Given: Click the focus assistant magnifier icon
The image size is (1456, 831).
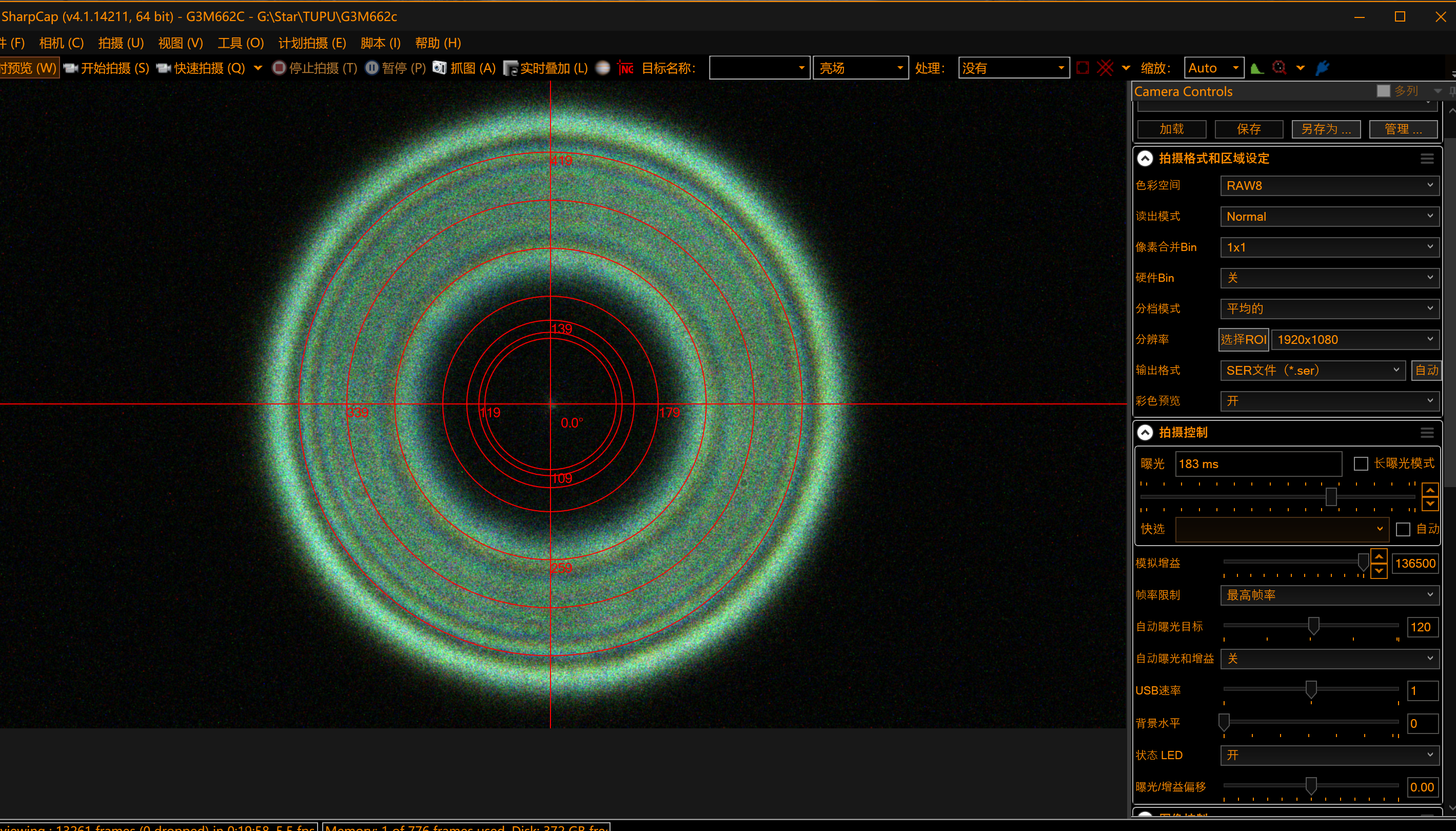Looking at the screenshot, I should pos(1279,68).
